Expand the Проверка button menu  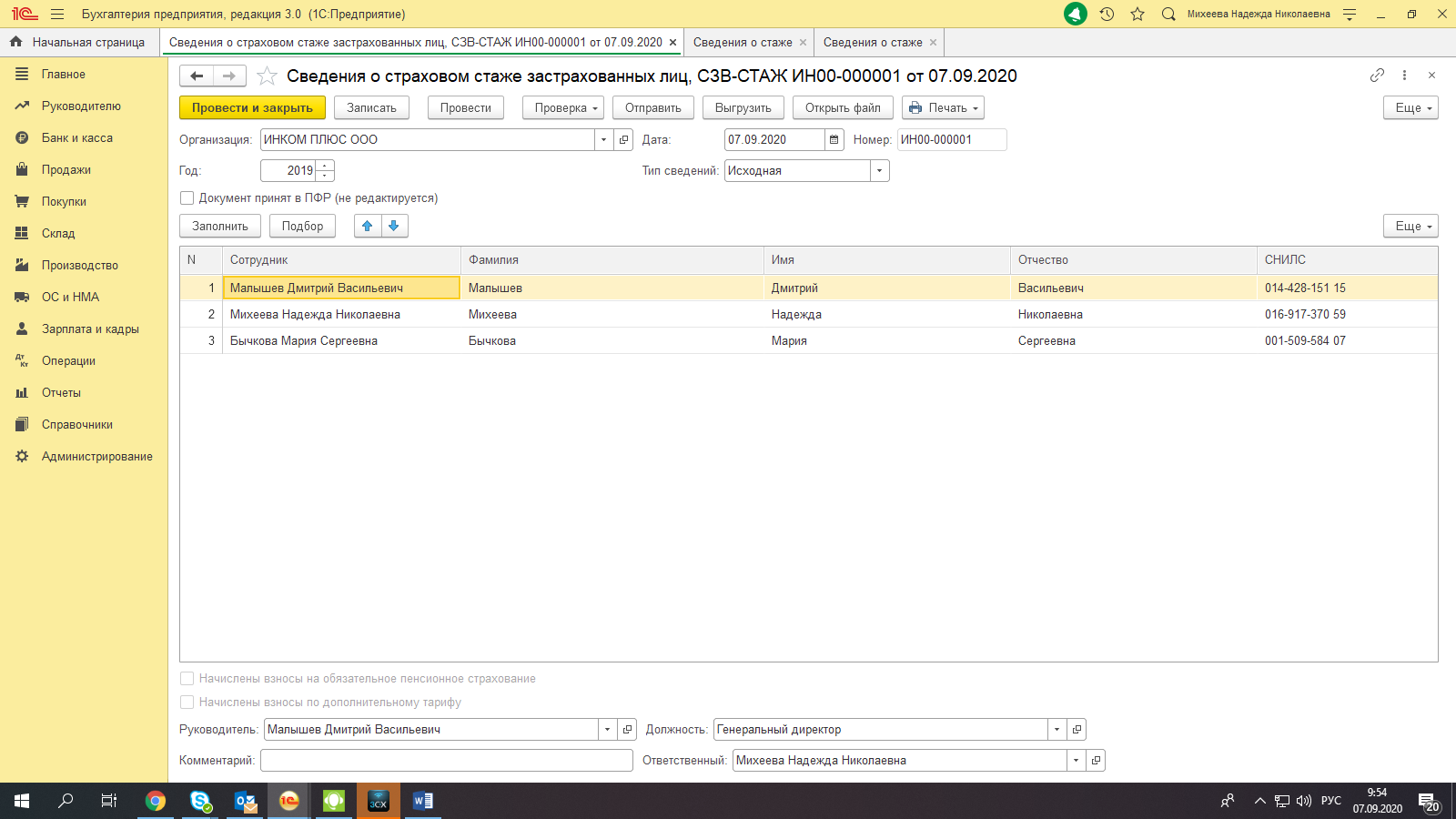[563, 107]
